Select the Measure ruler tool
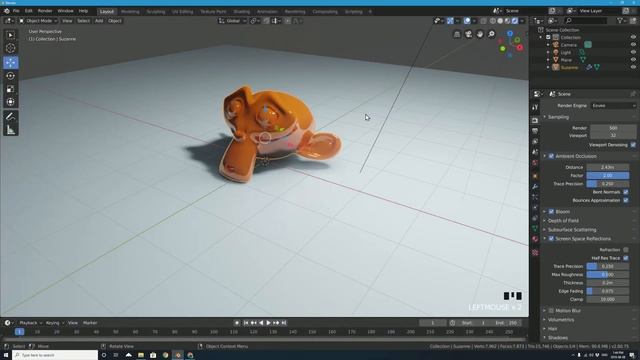Screen dimensions: 640x360 click(x=11, y=130)
